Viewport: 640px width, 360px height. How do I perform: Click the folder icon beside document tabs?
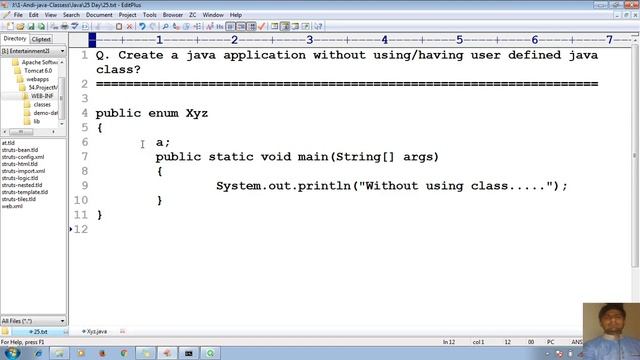(5, 331)
